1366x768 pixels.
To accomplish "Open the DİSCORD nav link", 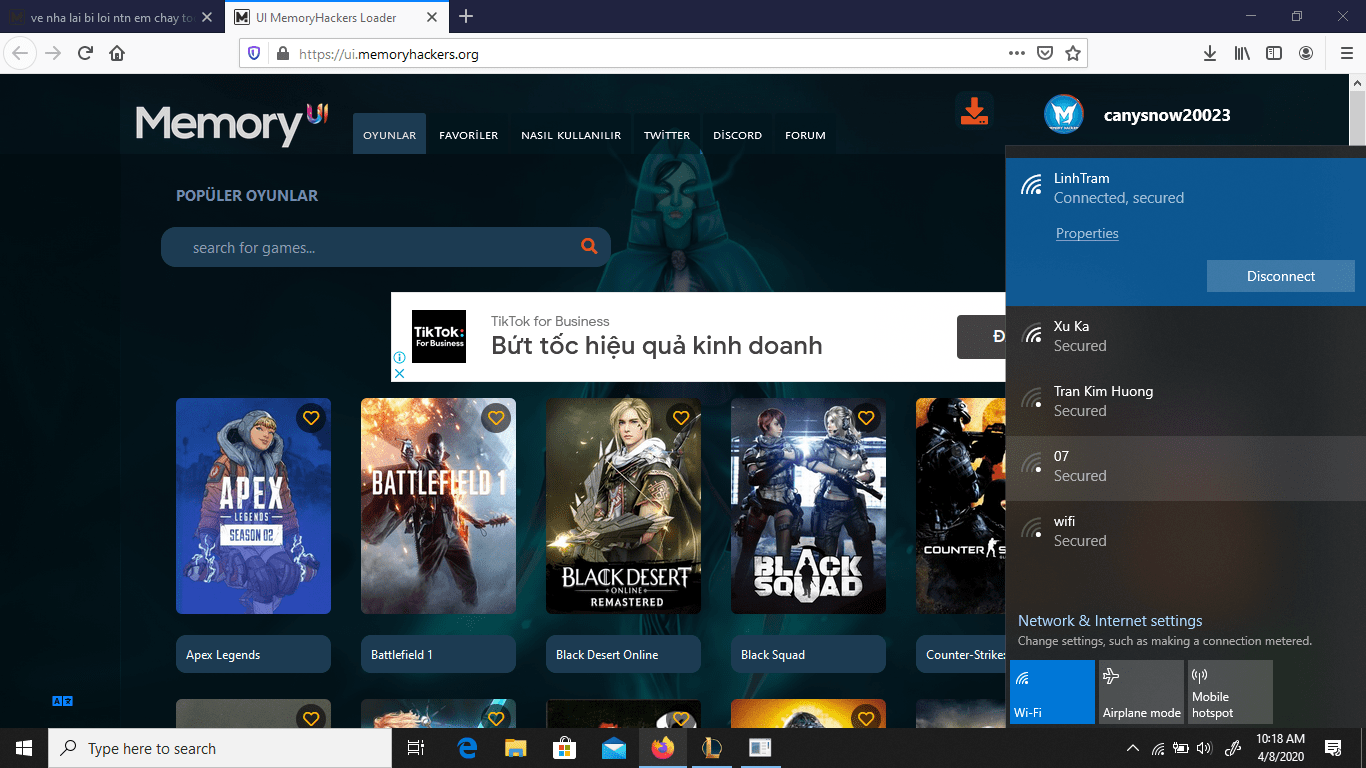I will pyautogui.click(x=738, y=135).
